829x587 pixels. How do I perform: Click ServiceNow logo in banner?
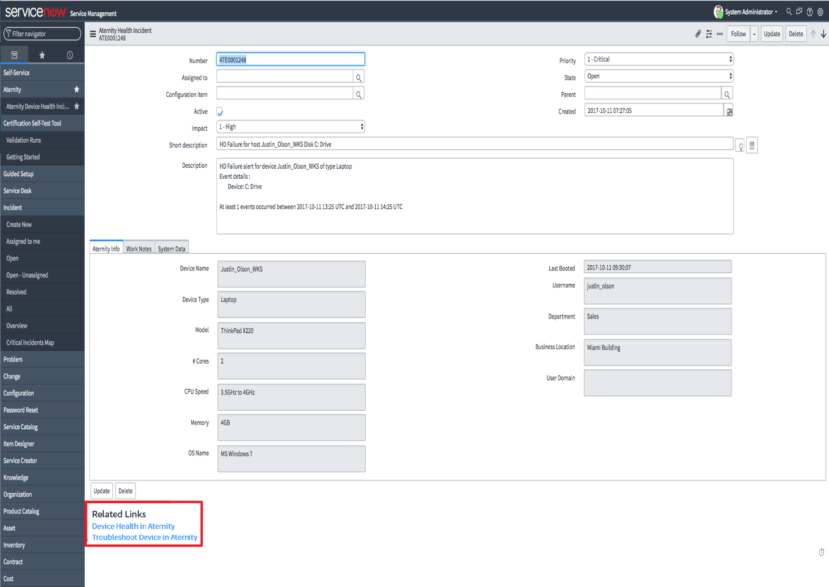pyautogui.click(x=35, y=12)
